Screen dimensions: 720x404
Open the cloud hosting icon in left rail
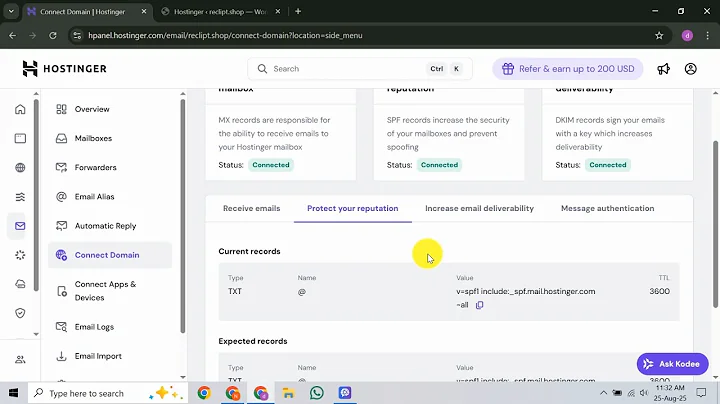[x=20, y=284]
